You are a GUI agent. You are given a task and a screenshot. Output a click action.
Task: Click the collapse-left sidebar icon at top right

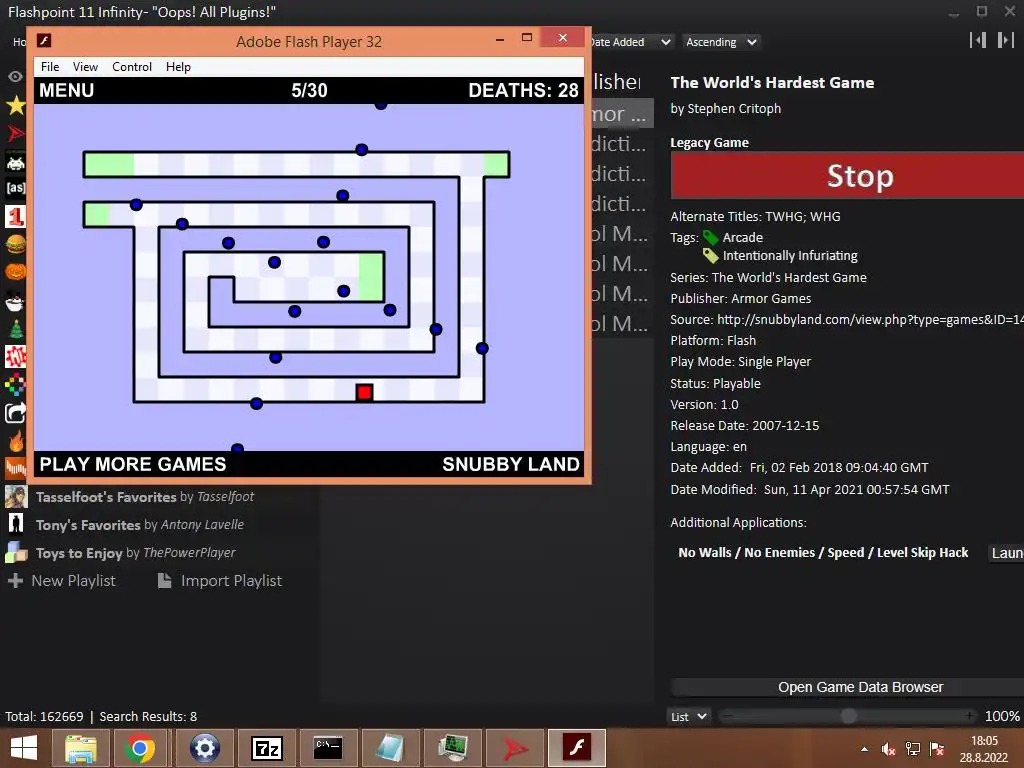coord(978,40)
